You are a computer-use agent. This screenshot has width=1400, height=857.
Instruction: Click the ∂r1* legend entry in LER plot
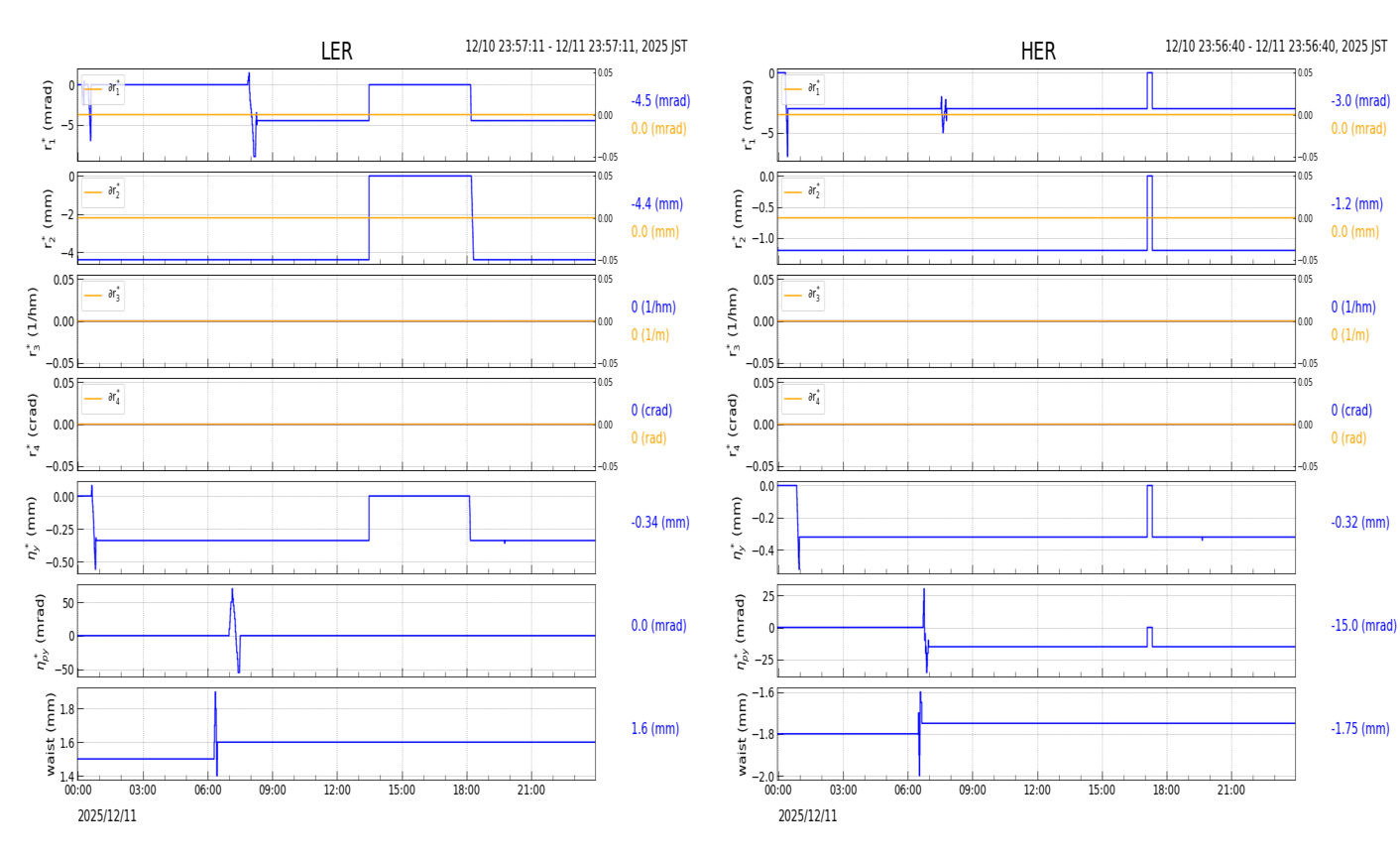point(103,88)
